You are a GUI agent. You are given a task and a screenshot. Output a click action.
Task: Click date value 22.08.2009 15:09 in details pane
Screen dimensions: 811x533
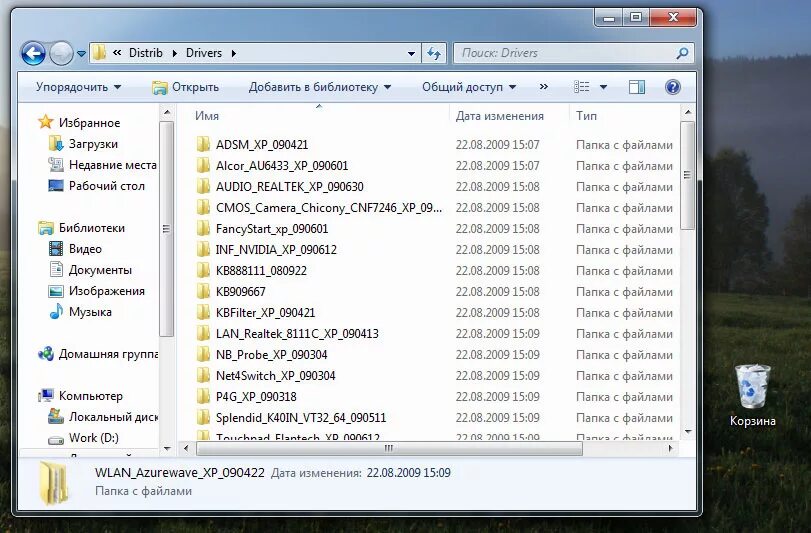click(409, 473)
